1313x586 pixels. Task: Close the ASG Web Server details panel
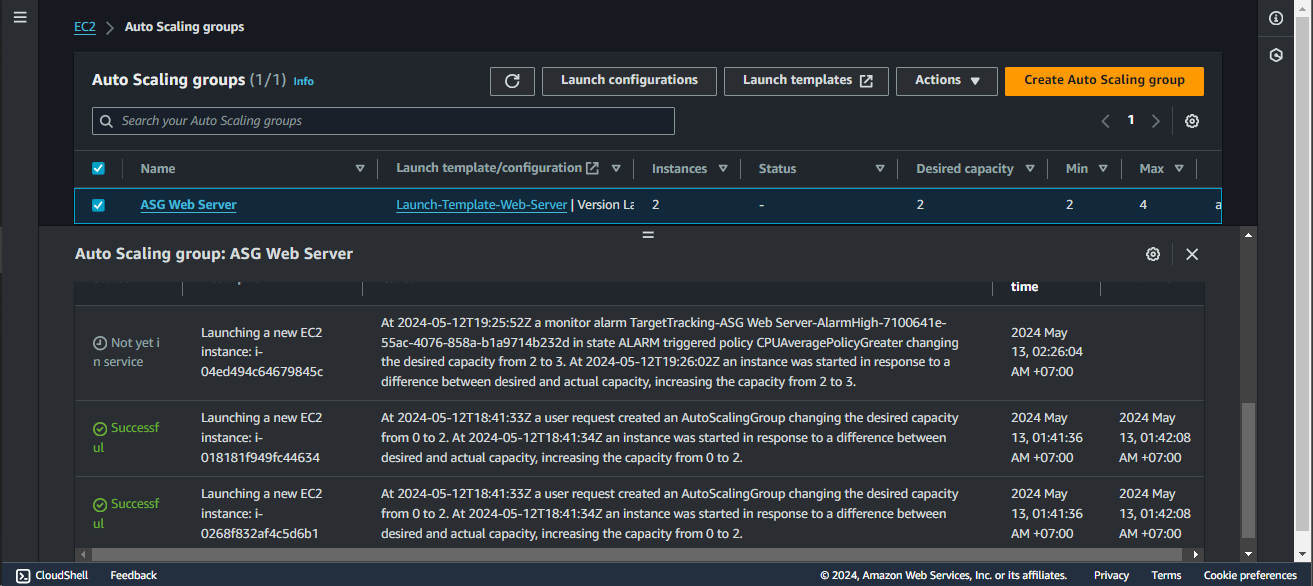(1192, 254)
